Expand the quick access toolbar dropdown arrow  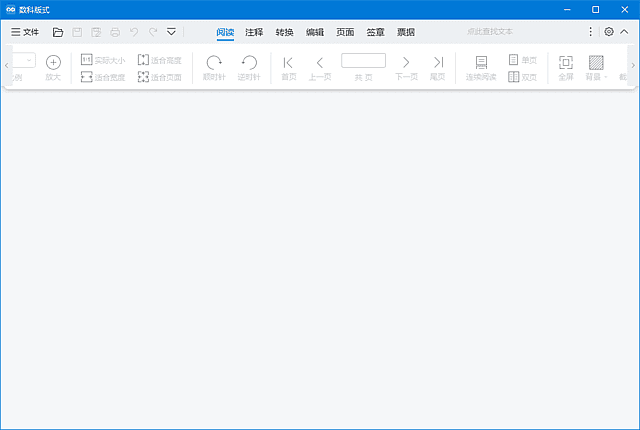[171, 32]
